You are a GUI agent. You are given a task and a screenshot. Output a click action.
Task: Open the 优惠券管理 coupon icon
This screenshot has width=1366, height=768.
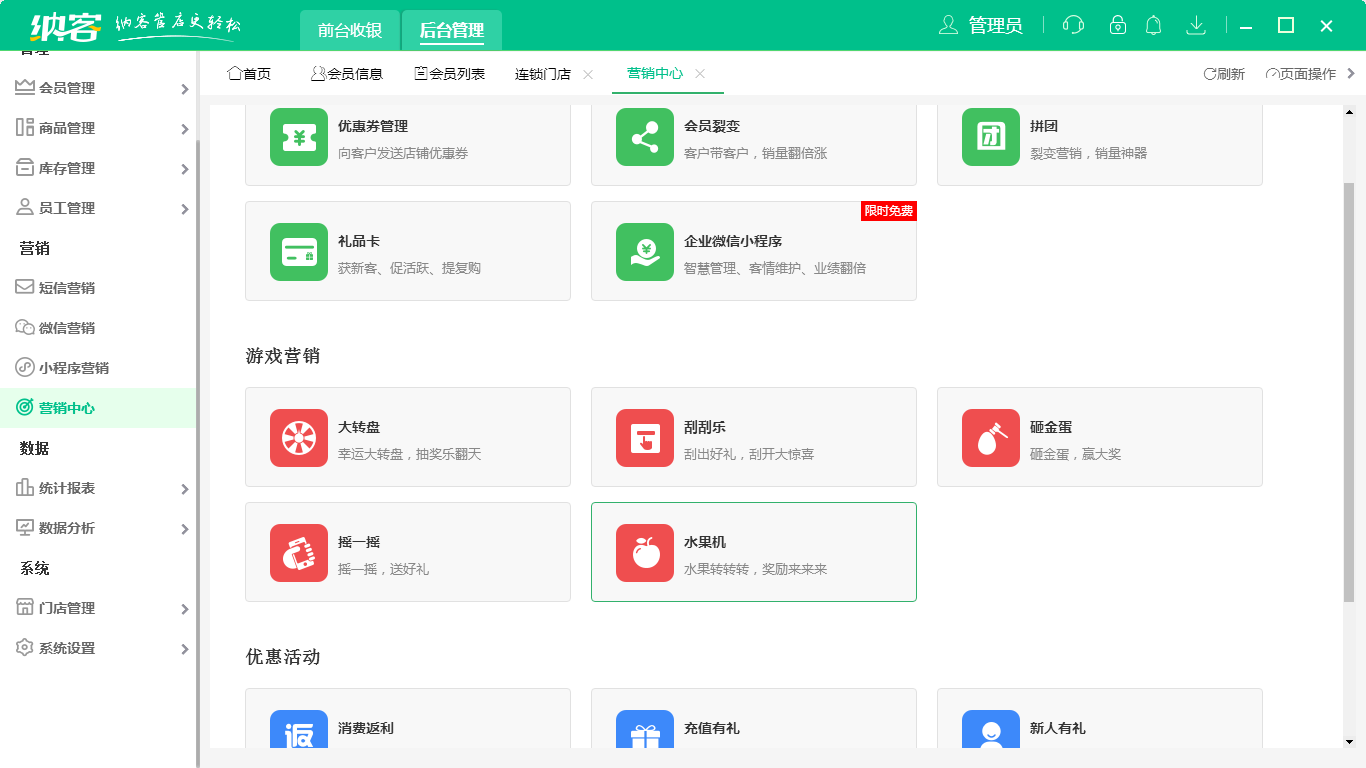(299, 137)
